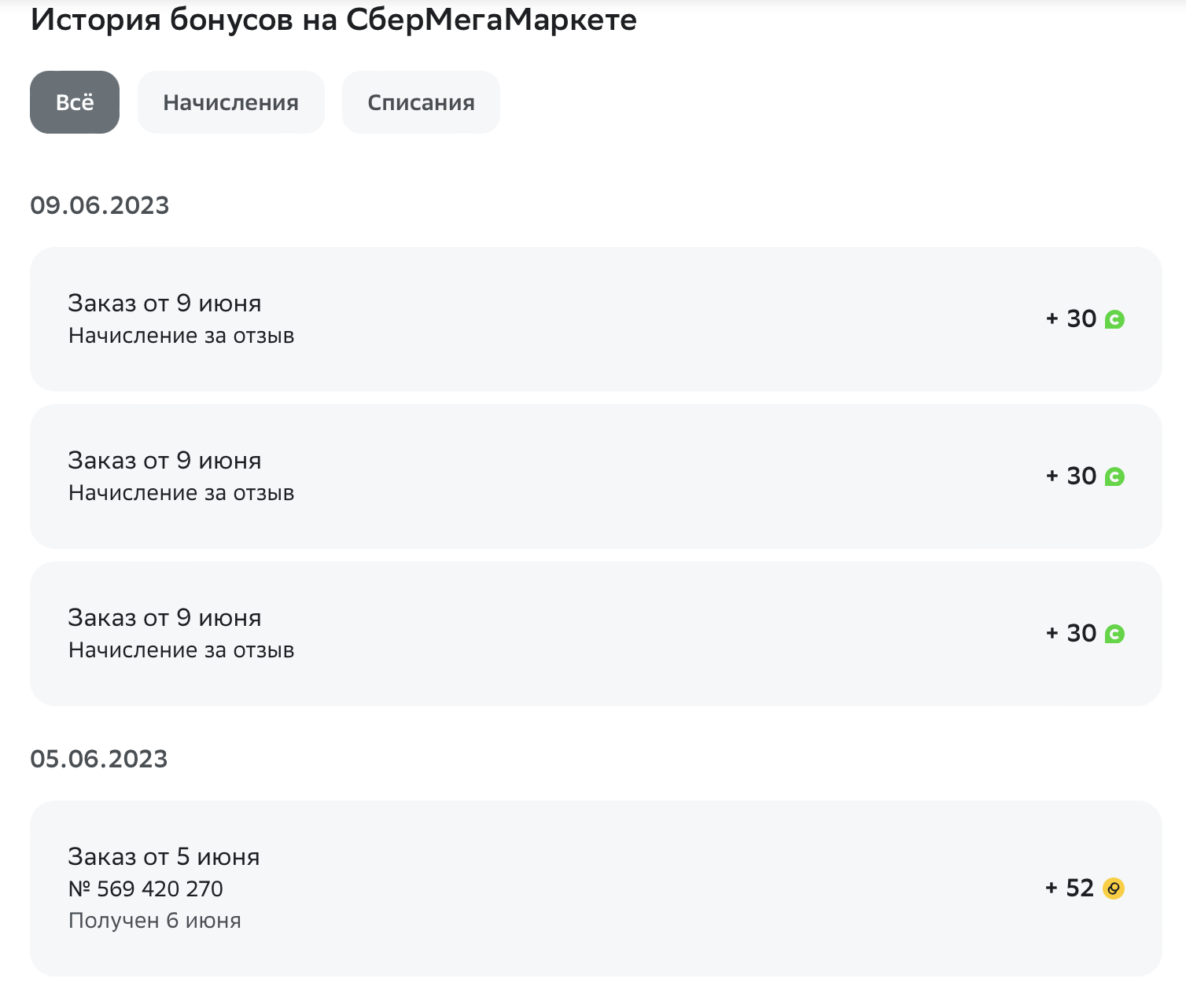Open the first Заказ от 9 июня title

(x=164, y=304)
